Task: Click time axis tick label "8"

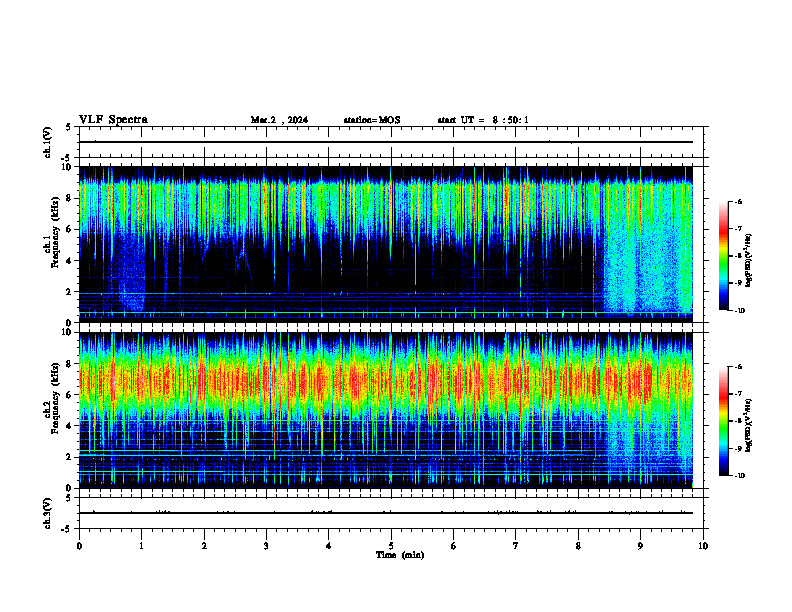Action: [x=578, y=546]
